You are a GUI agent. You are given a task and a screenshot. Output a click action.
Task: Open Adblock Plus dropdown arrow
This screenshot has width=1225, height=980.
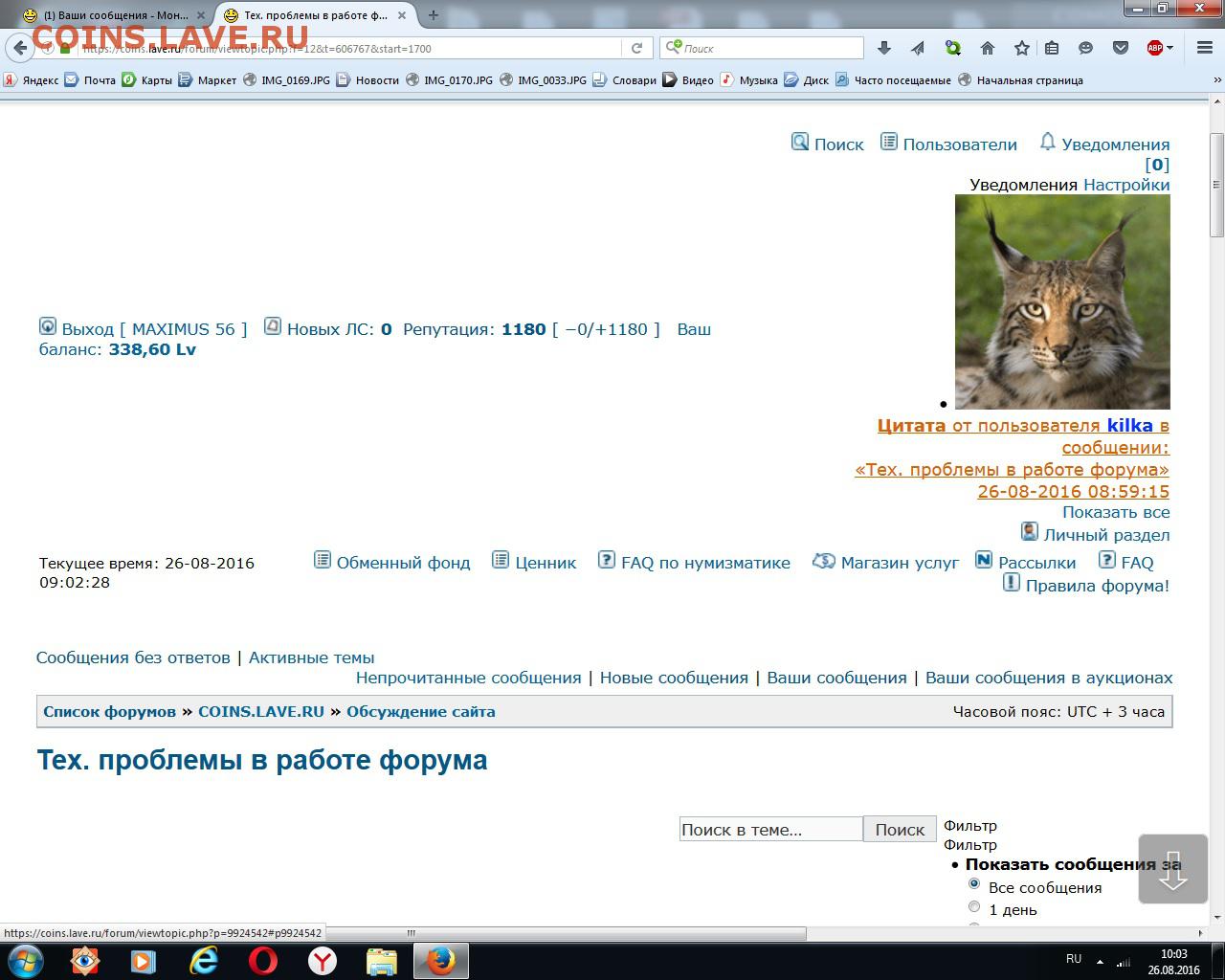1169,48
